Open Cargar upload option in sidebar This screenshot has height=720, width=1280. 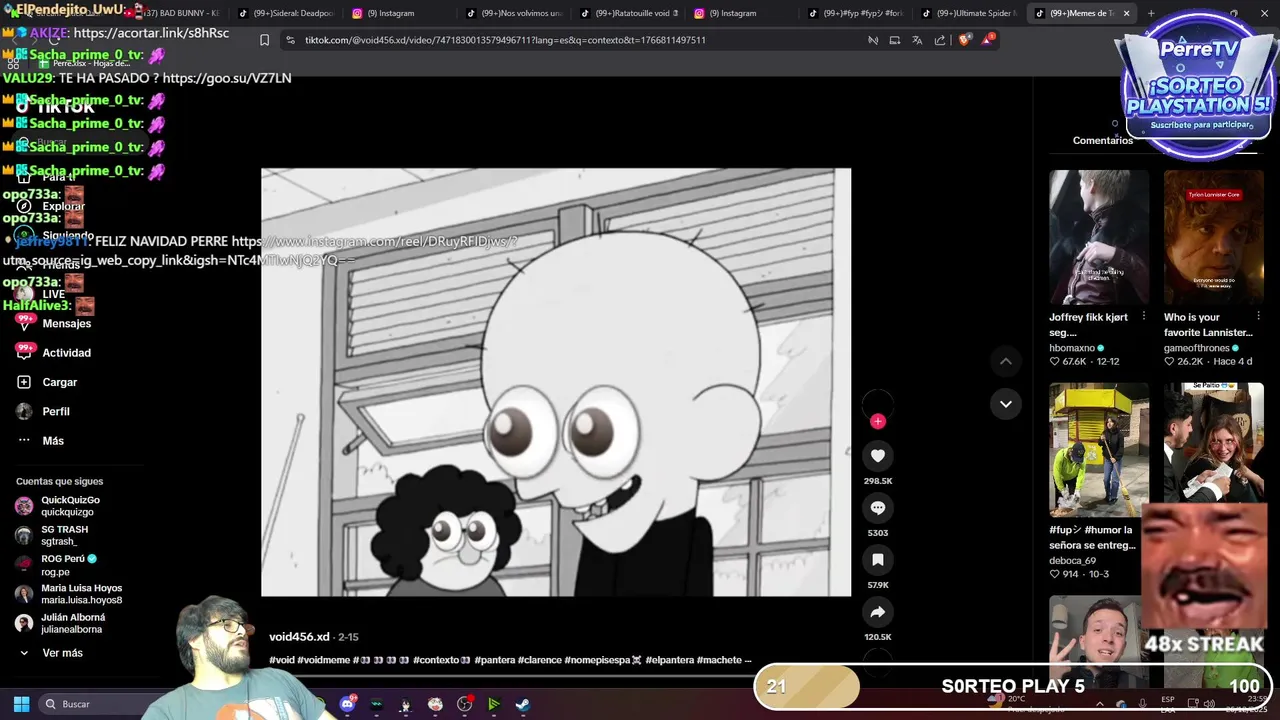(59, 382)
